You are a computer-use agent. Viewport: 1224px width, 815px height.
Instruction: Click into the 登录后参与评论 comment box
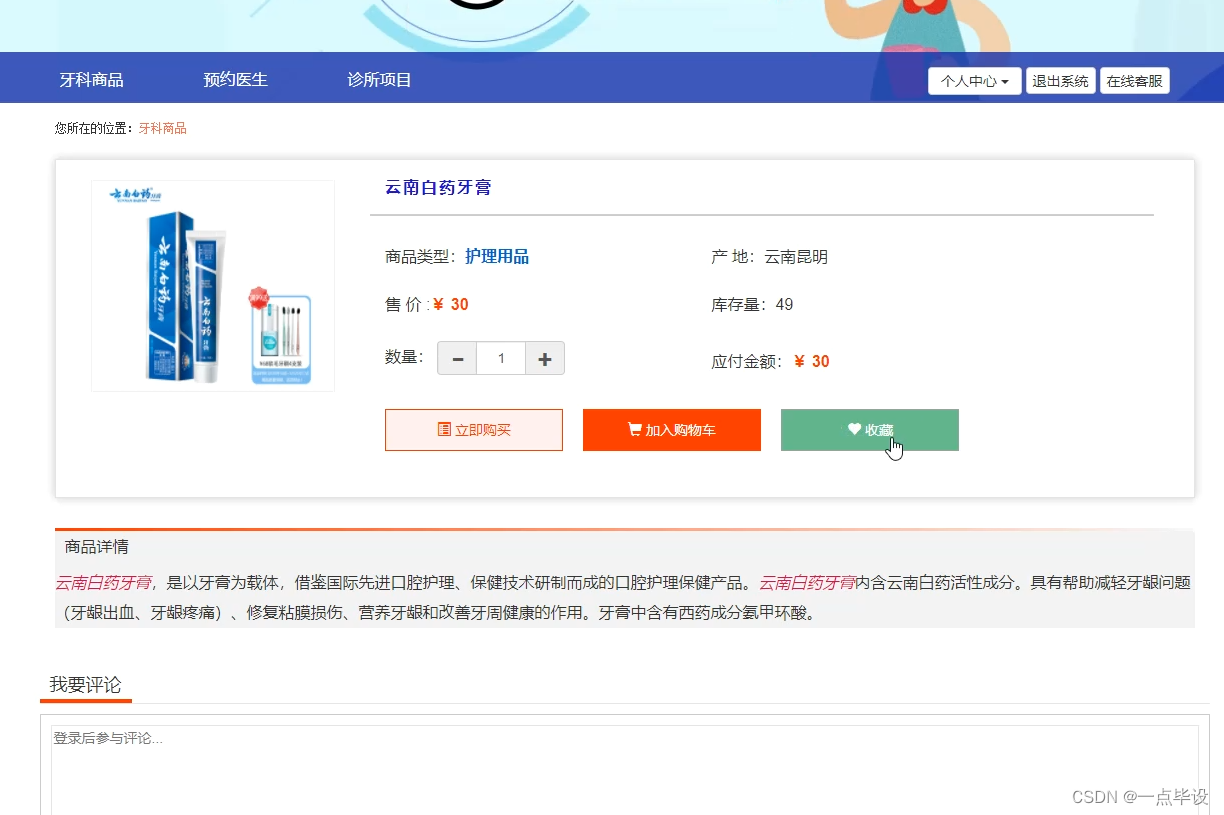[x=625, y=770]
